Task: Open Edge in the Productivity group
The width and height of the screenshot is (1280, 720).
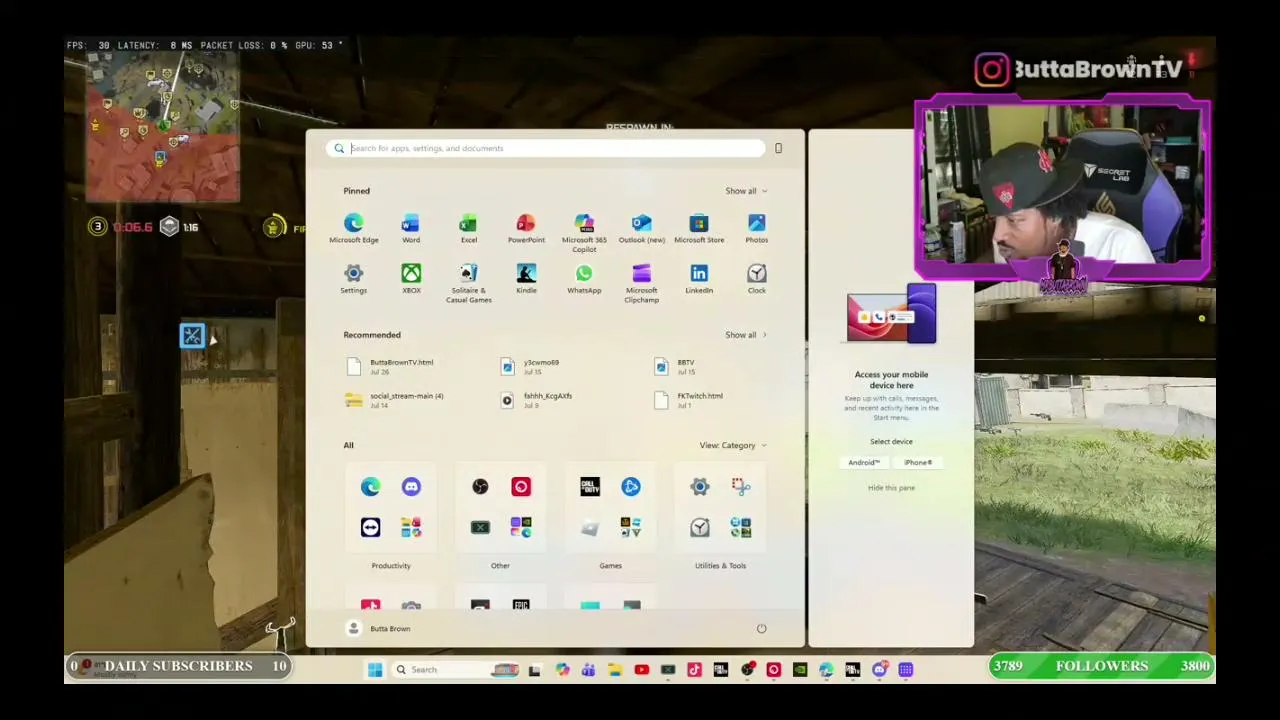Action: pos(370,487)
